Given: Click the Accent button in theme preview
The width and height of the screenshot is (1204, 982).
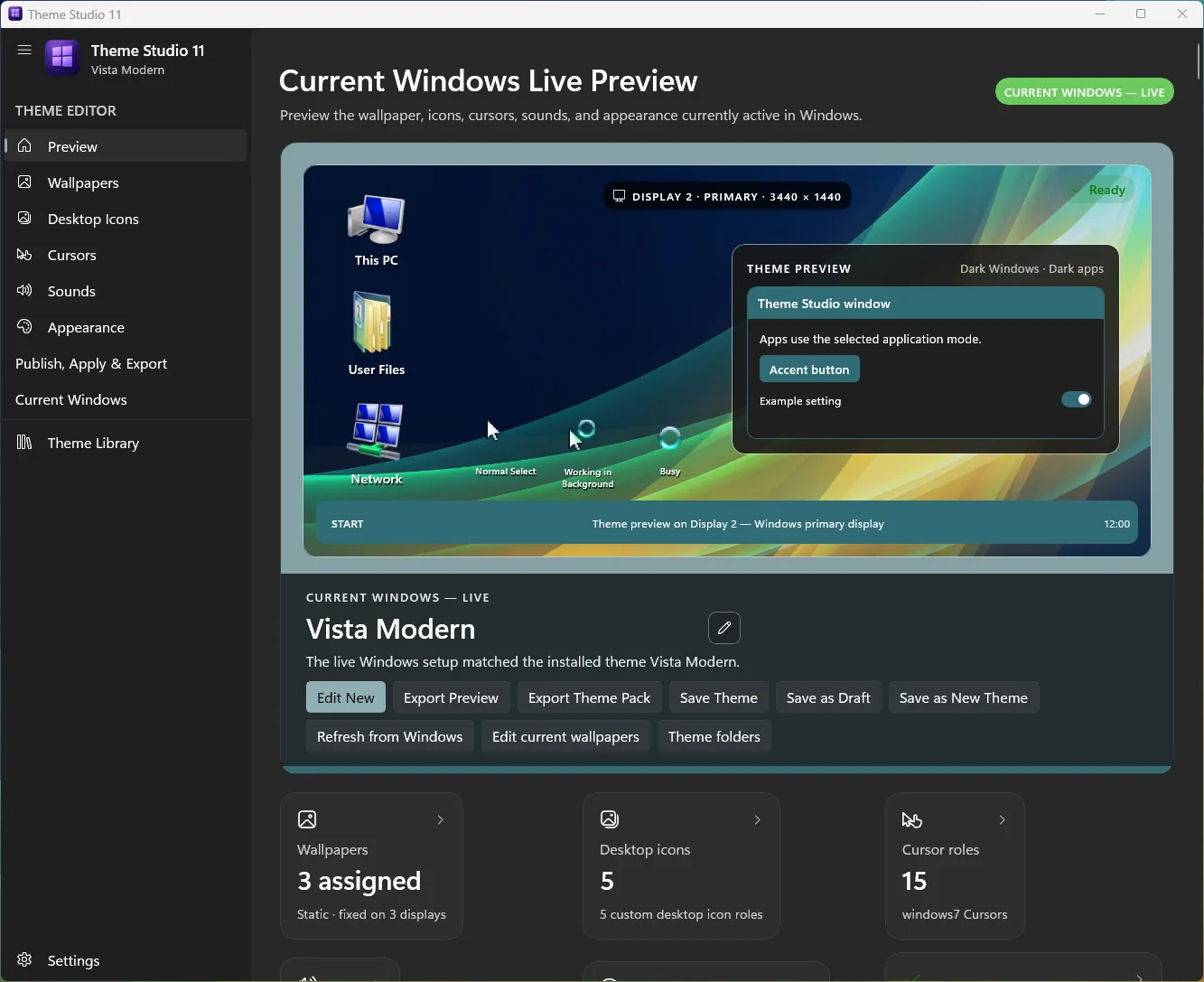Looking at the screenshot, I should 809,369.
